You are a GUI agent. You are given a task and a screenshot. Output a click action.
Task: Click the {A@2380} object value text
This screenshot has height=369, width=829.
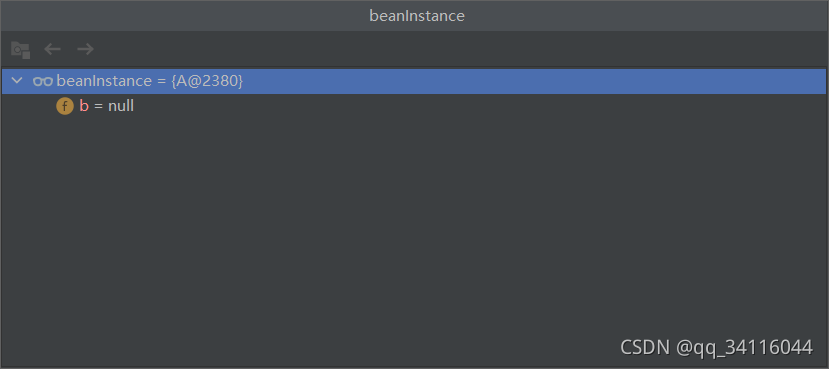(x=207, y=81)
